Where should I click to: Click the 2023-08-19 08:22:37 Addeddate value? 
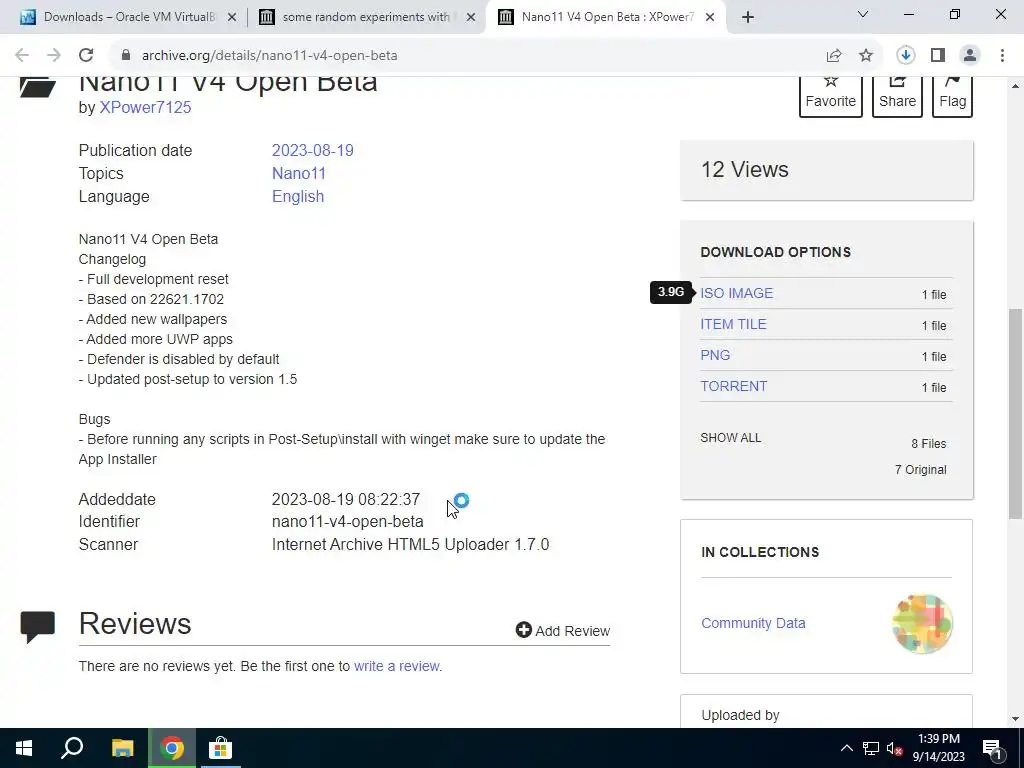pyautogui.click(x=345, y=499)
